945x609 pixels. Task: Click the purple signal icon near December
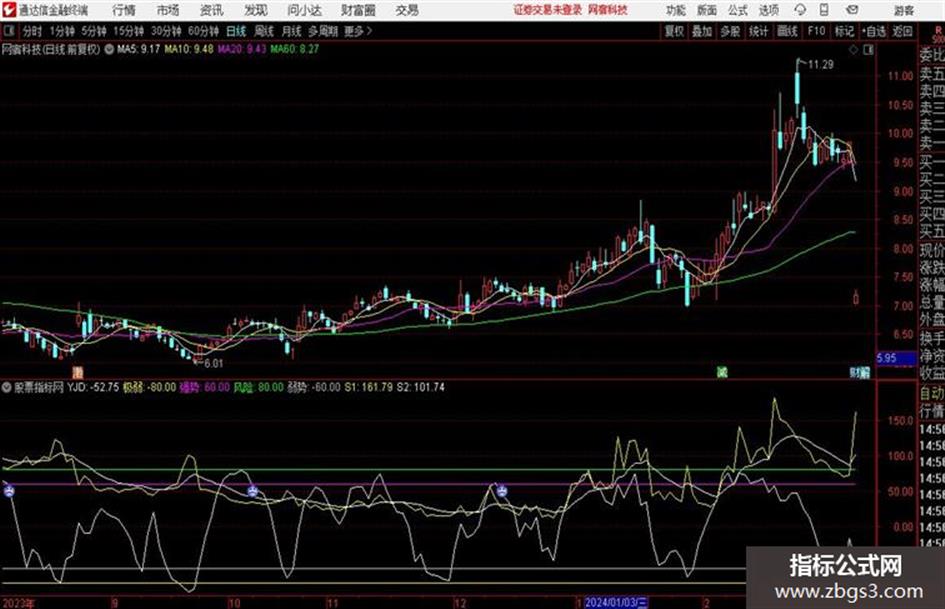pos(501,491)
